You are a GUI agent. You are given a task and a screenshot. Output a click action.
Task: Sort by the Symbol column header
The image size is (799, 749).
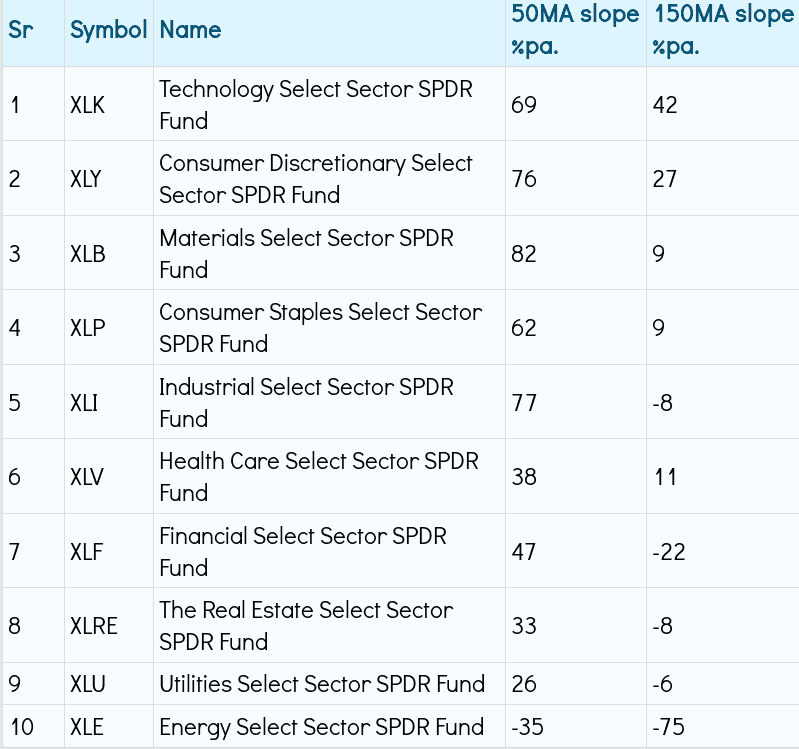(108, 30)
